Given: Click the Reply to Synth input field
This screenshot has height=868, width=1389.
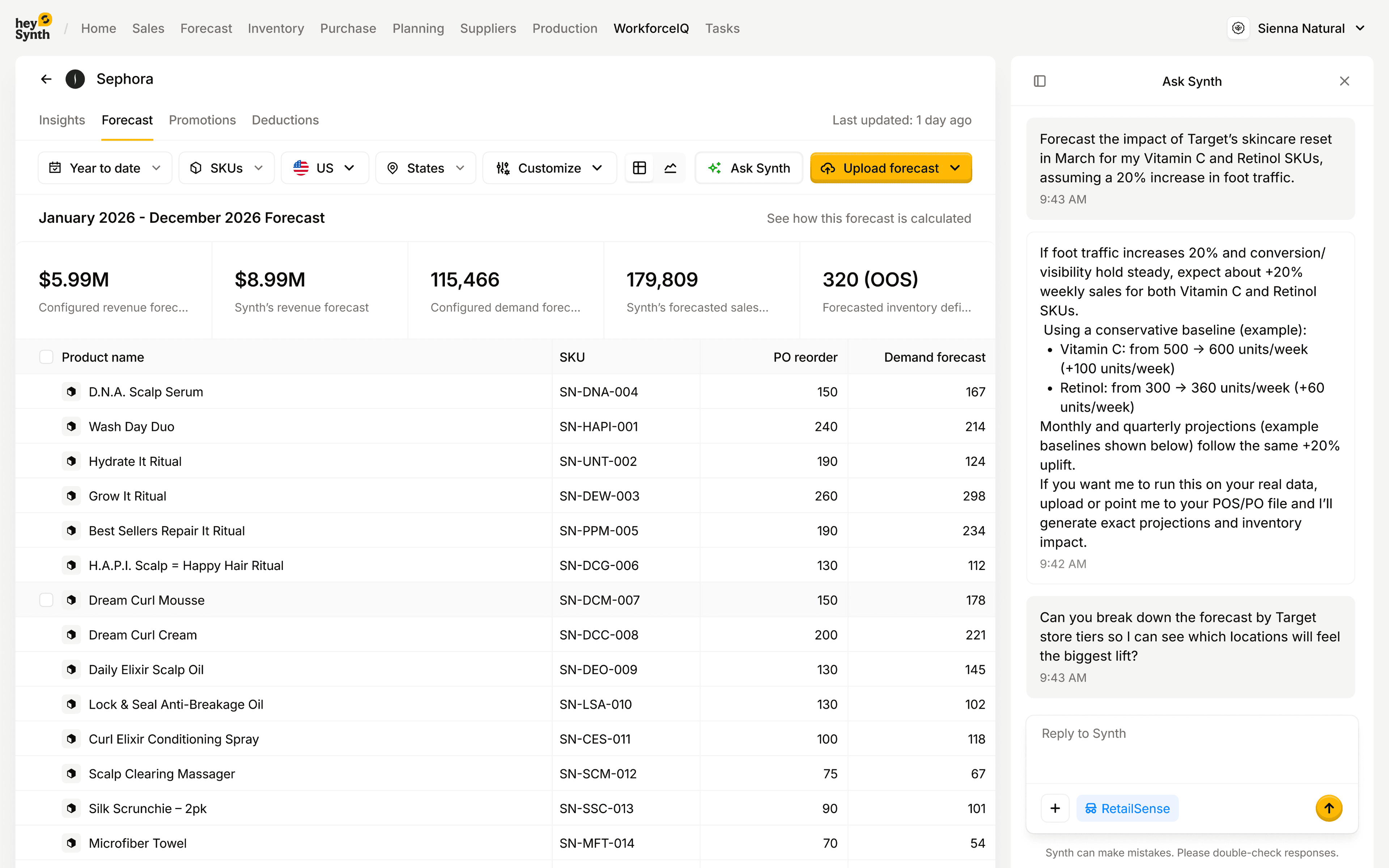Looking at the screenshot, I should click(1191, 746).
